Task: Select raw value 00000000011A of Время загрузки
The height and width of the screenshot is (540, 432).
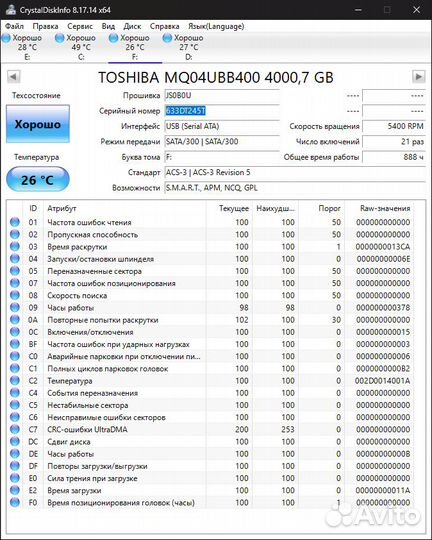Action: pyautogui.click(x=383, y=490)
